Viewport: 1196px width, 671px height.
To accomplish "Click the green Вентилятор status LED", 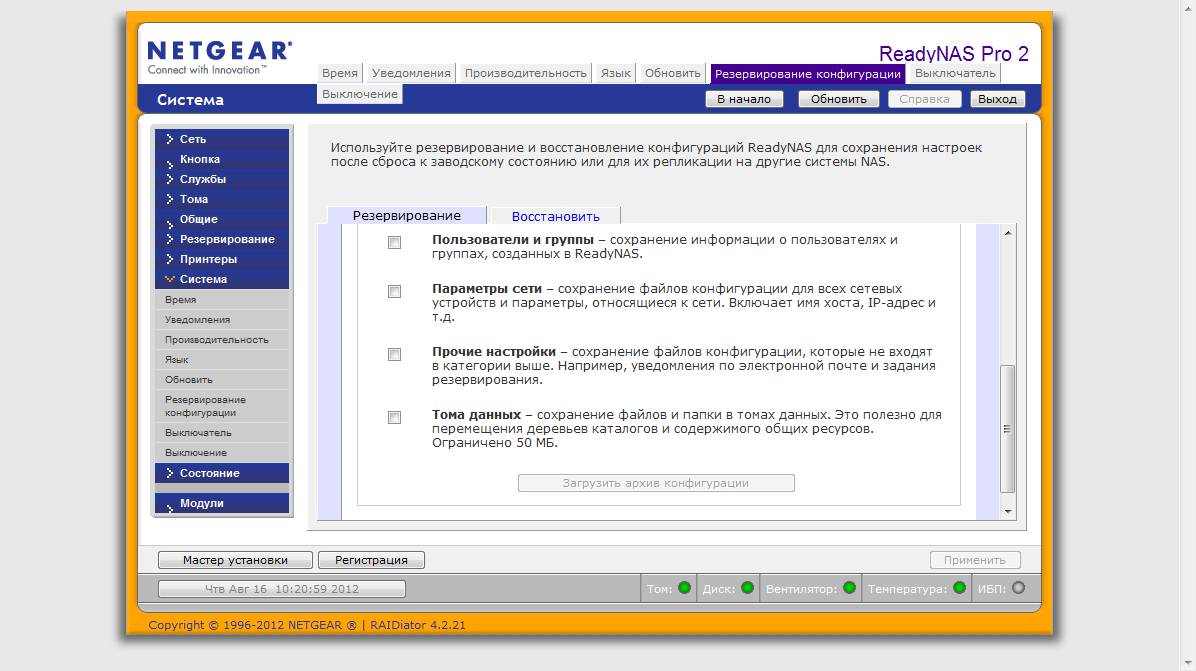I will pos(849,588).
